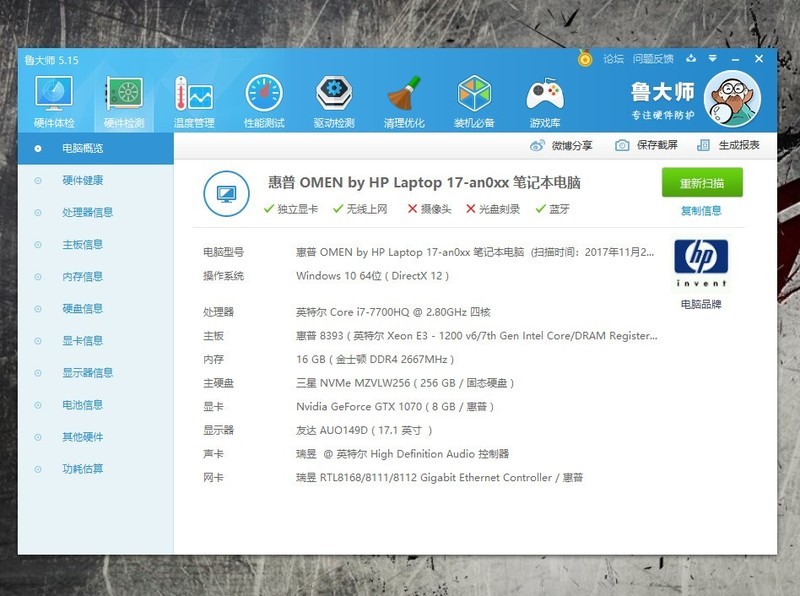Image resolution: width=800 pixels, height=596 pixels.
Task: Open 问题反馈 feedback link
Action: pos(653,59)
